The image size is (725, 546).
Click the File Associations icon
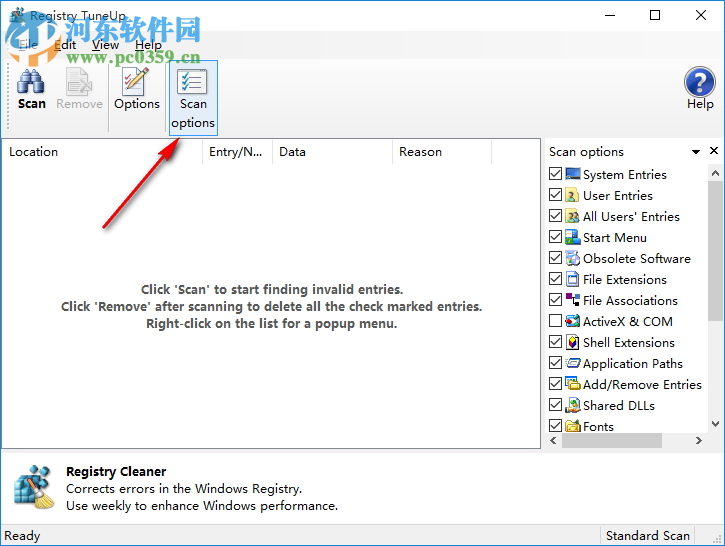[572, 300]
